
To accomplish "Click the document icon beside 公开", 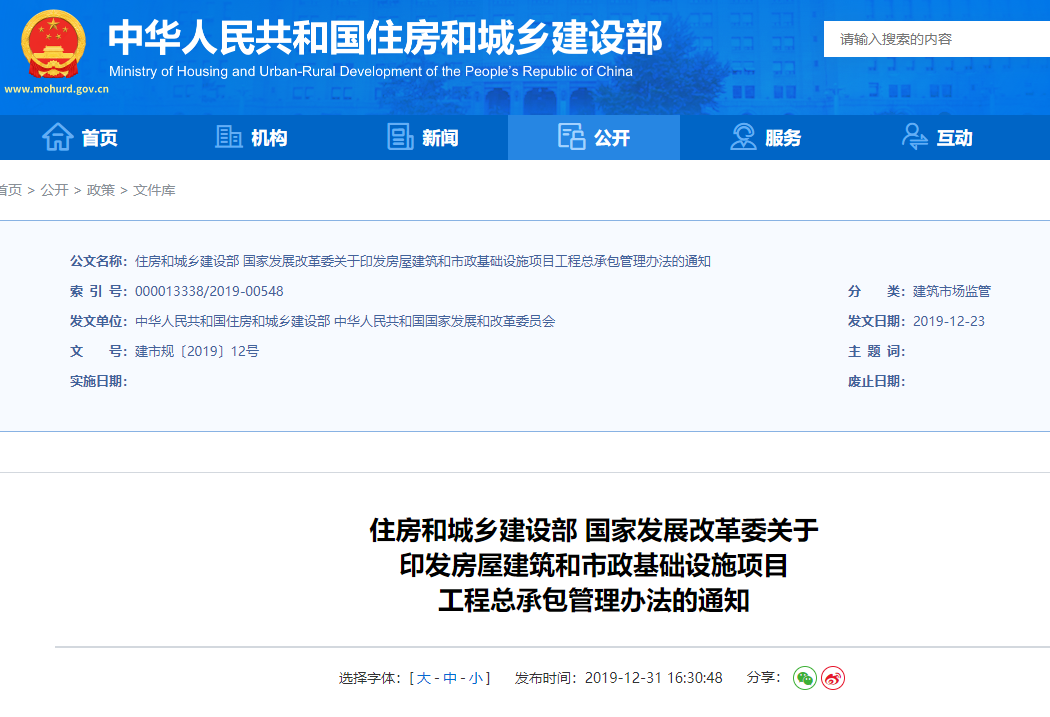I will [x=571, y=137].
